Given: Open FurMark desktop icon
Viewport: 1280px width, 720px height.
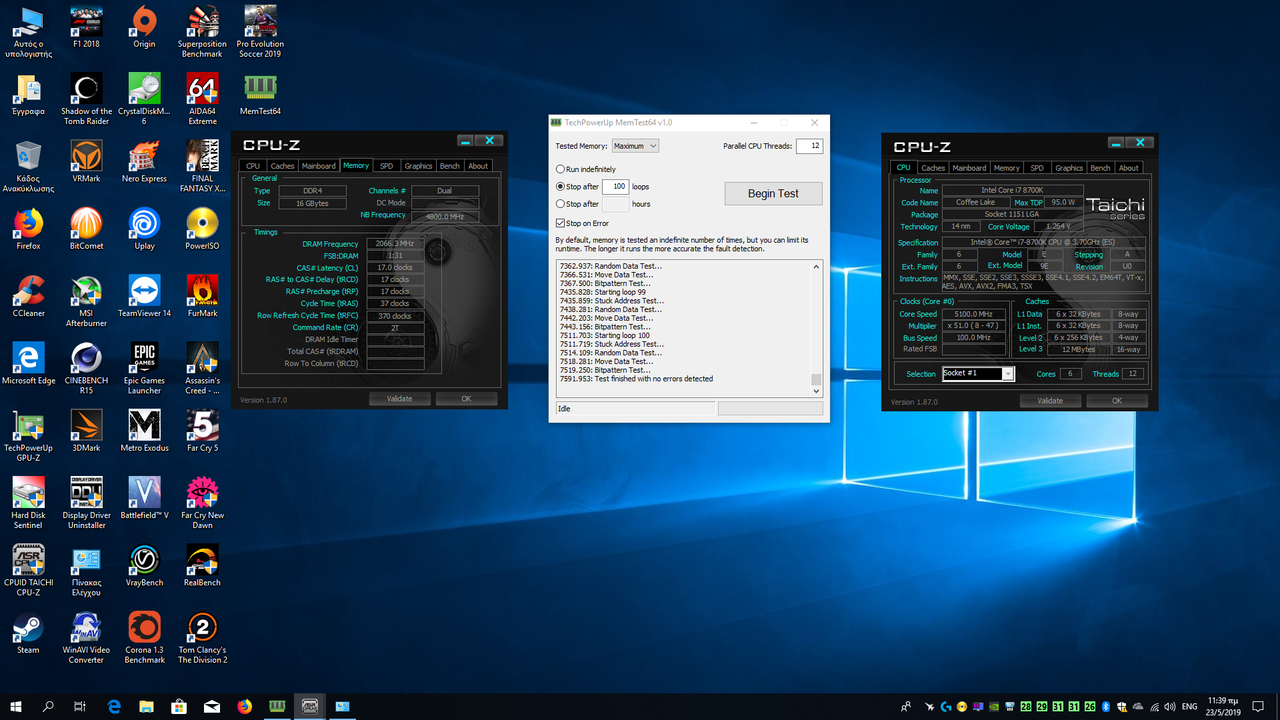Looking at the screenshot, I should coord(202,295).
